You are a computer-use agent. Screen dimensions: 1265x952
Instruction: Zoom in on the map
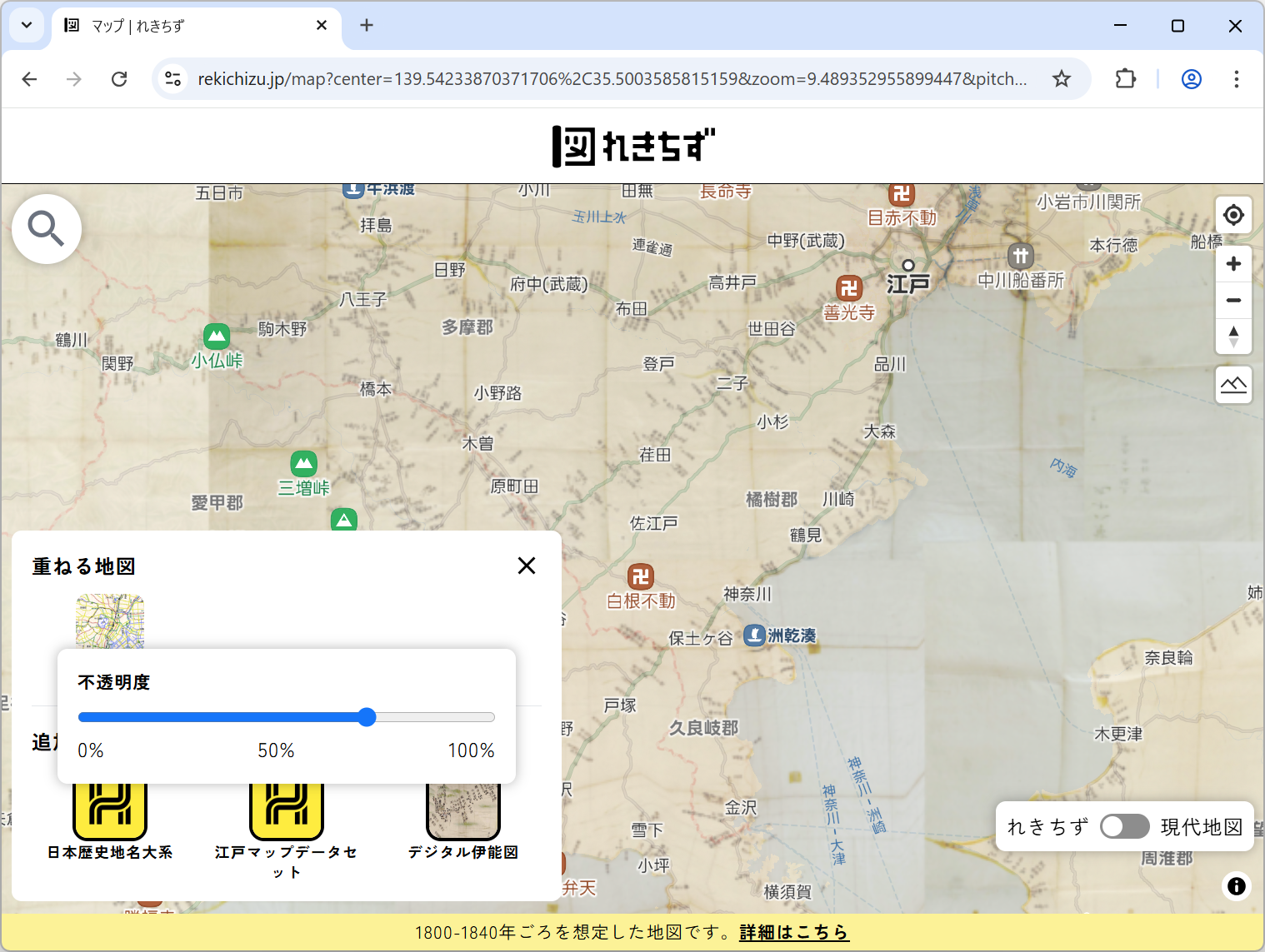tap(1233, 264)
